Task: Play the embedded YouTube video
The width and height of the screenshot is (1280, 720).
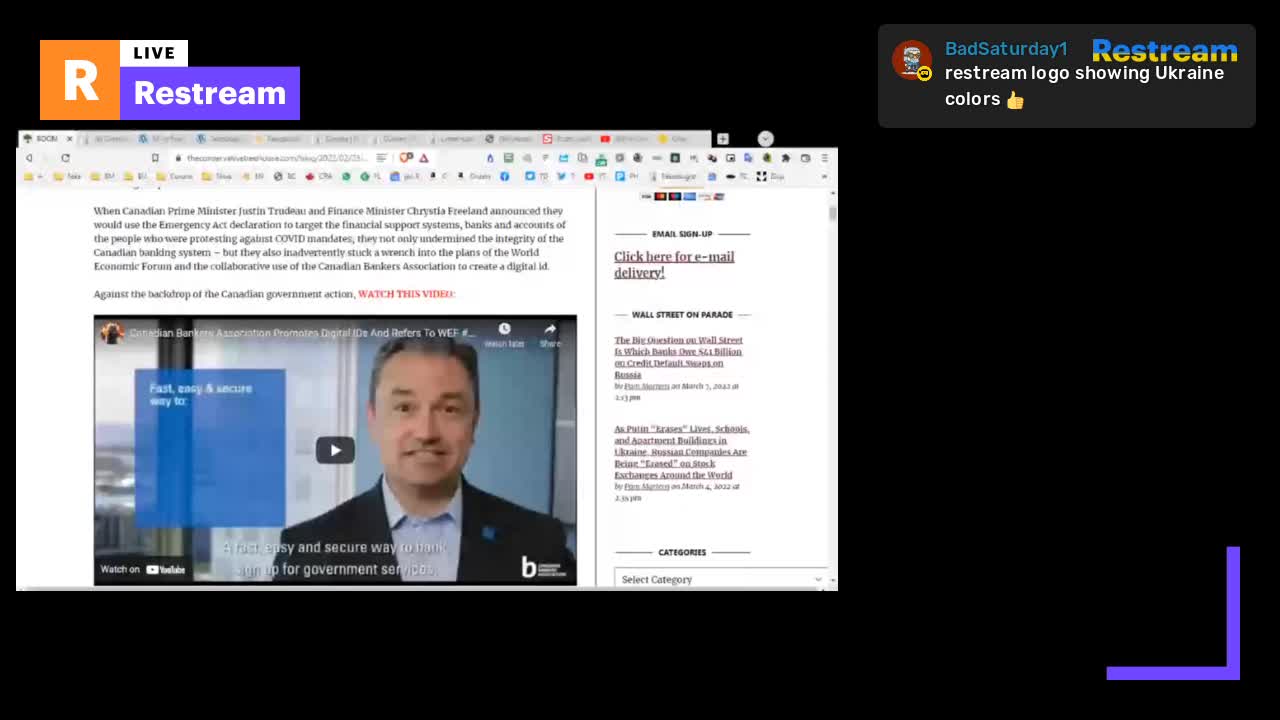Action: click(335, 450)
